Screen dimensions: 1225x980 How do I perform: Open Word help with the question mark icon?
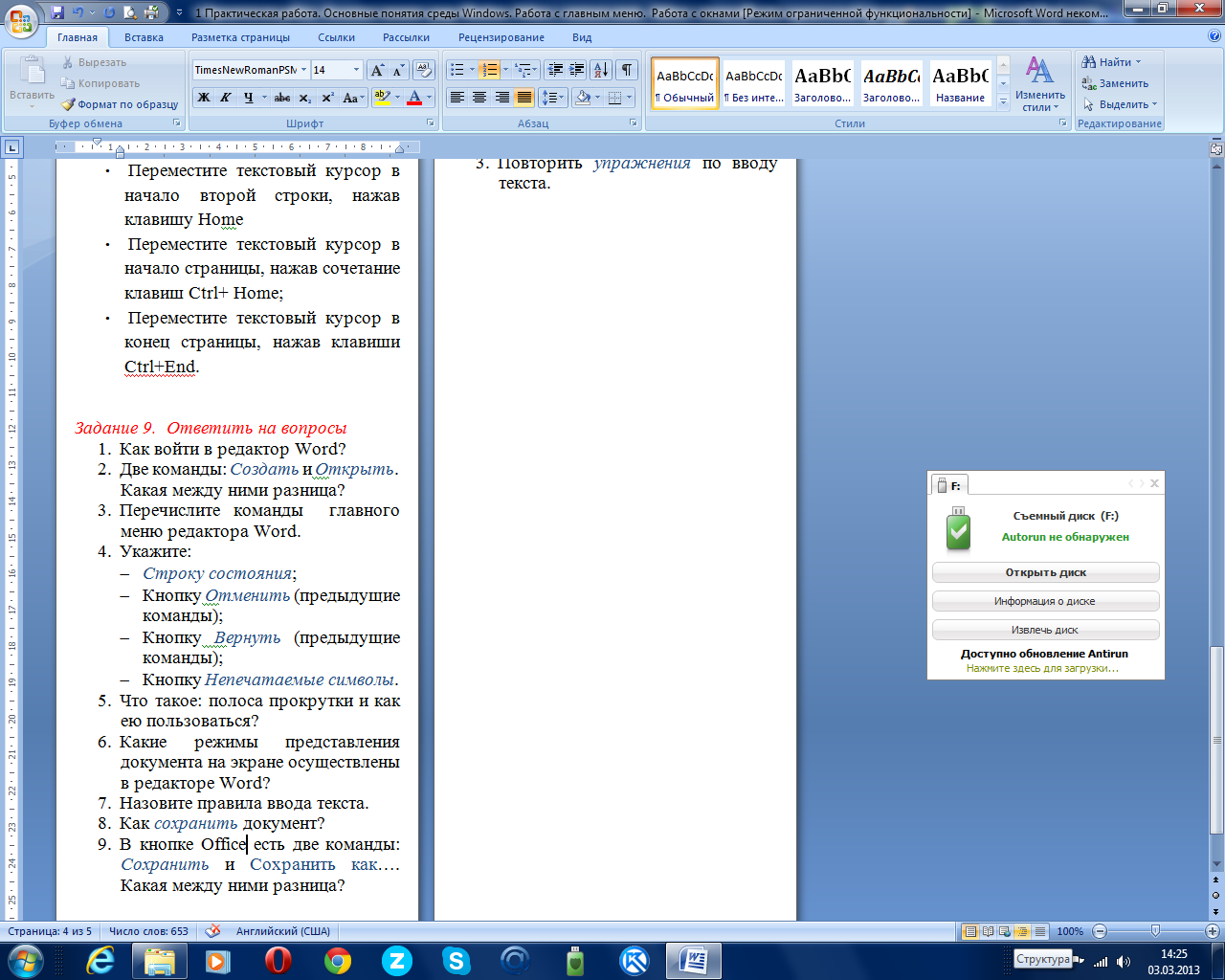(x=1214, y=36)
